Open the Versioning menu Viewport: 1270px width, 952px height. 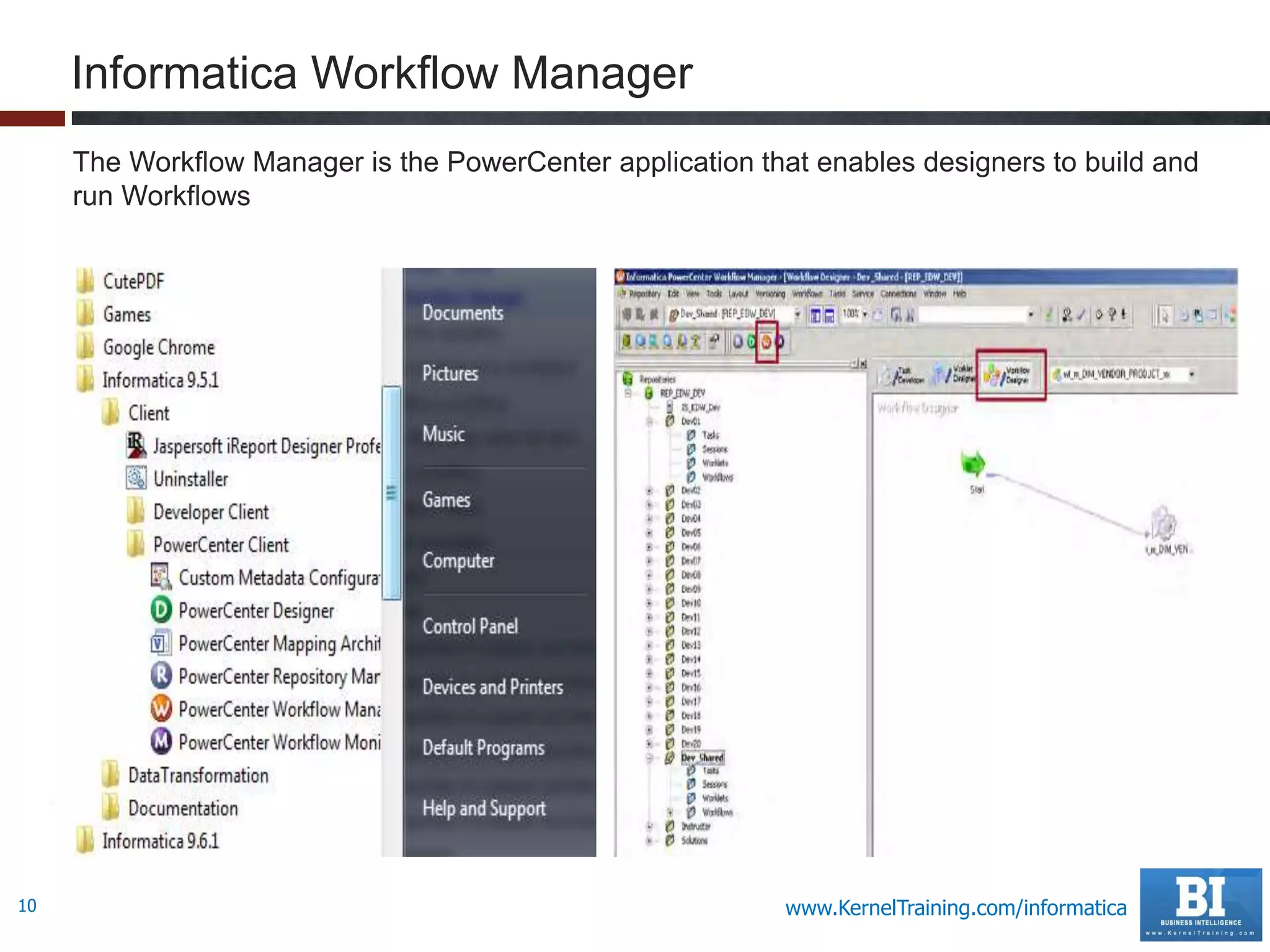(x=770, y=294)
